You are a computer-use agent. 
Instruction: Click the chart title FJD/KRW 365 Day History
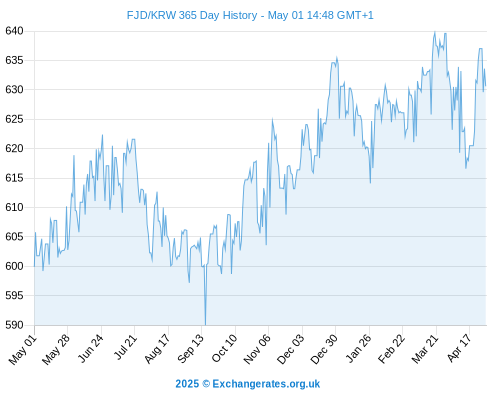[192, 15]
